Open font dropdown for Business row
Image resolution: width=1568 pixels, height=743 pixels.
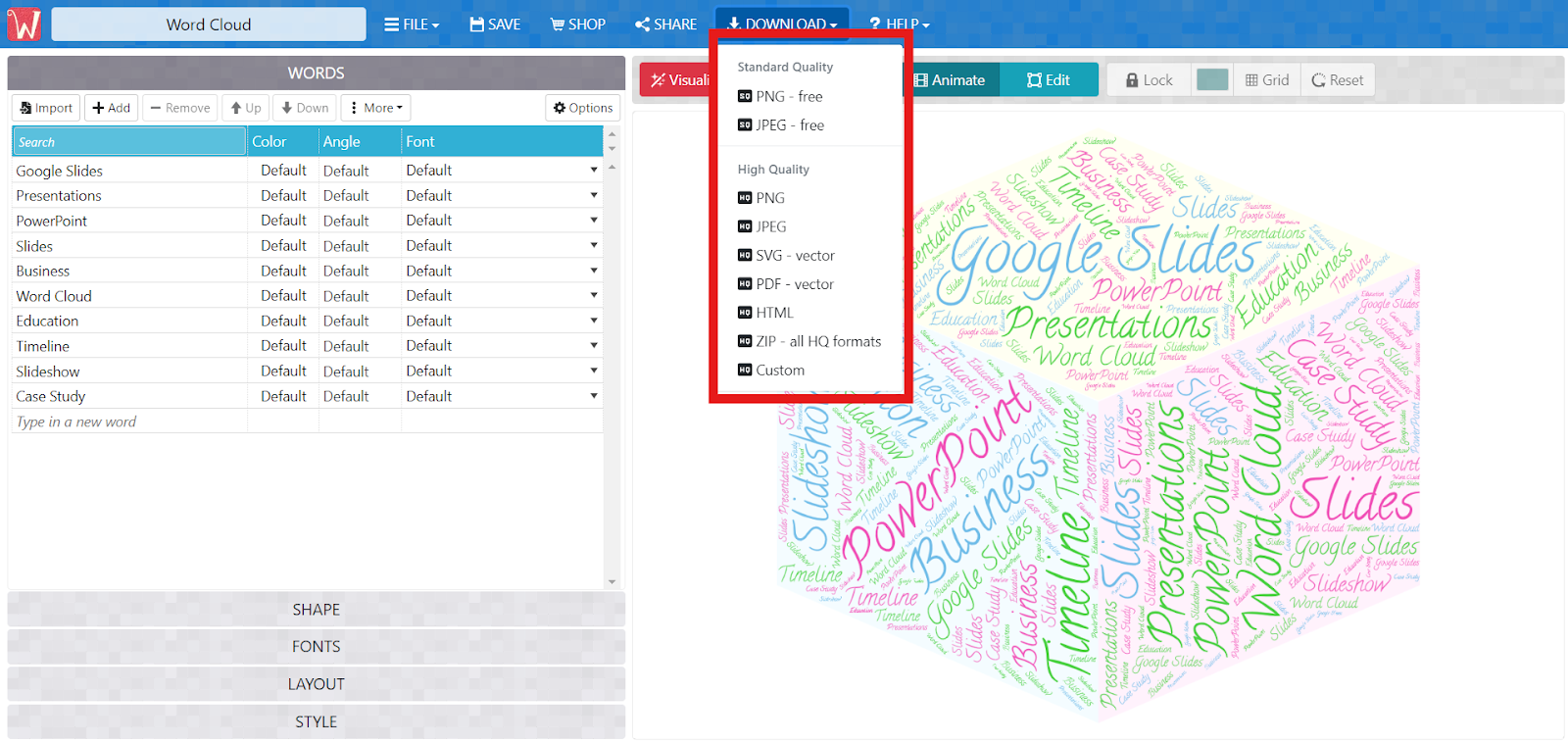click(x=594, y=270)
